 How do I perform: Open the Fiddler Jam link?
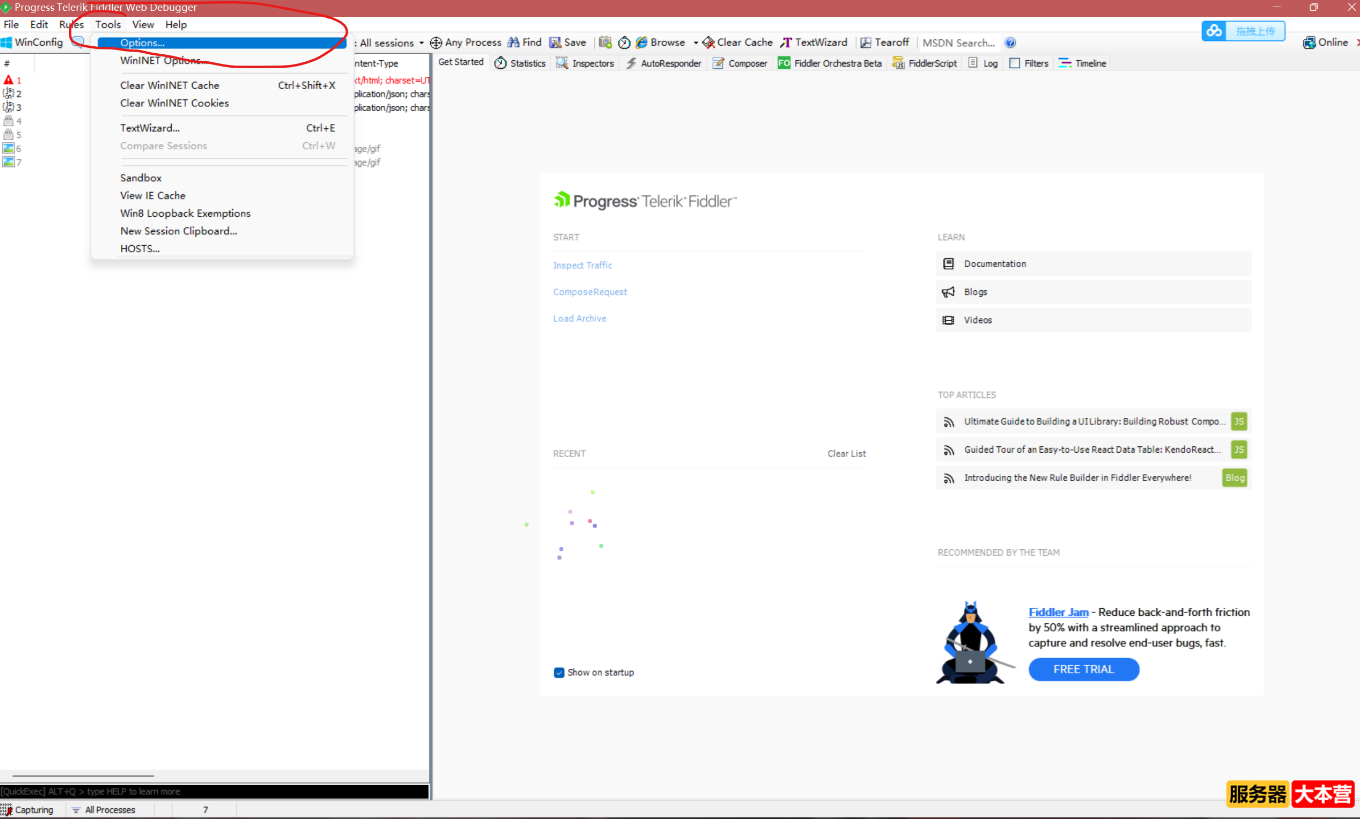pos(1058,612)
